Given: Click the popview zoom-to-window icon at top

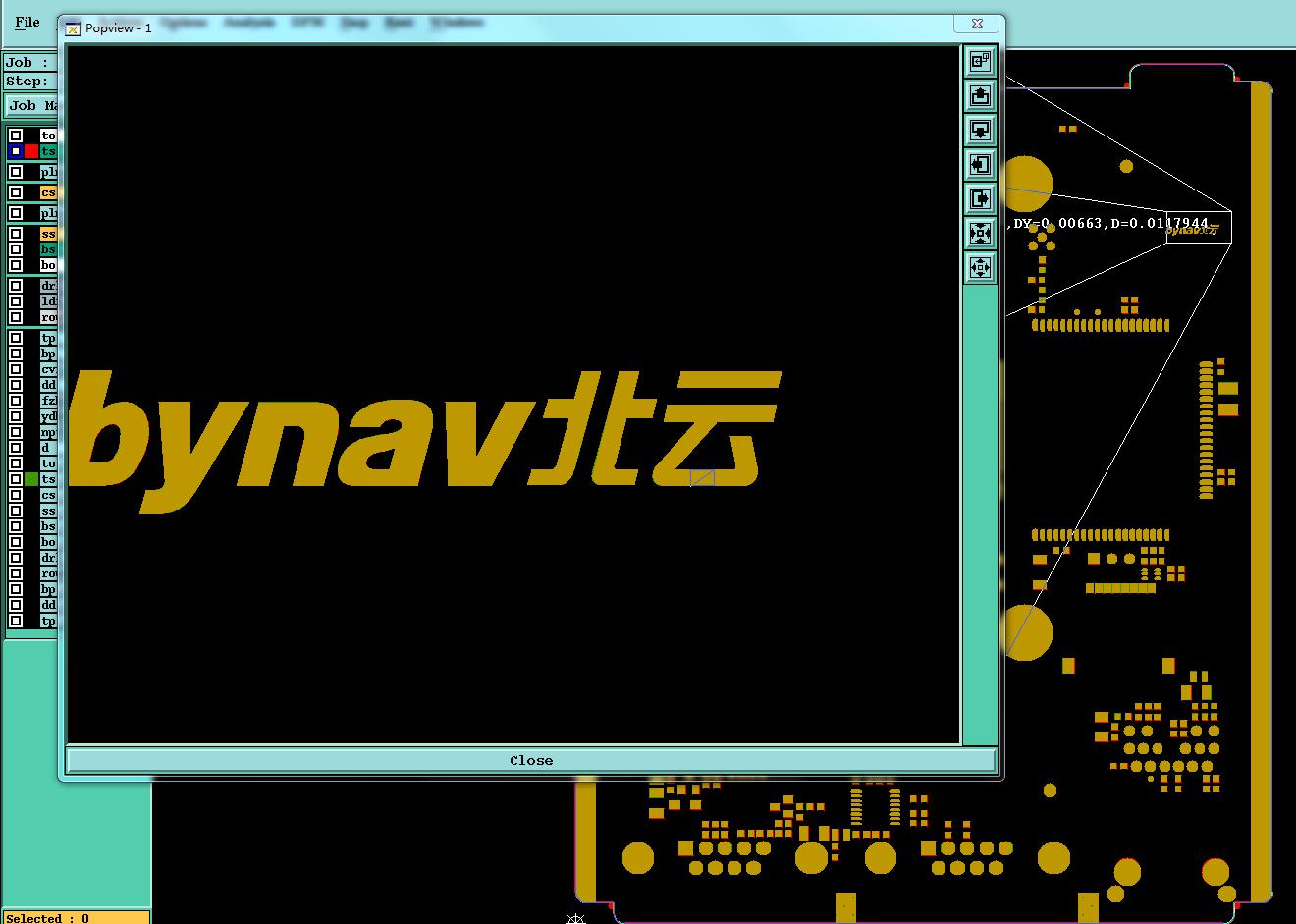Looking at the screenshot, I should click(x=980, y=61).
